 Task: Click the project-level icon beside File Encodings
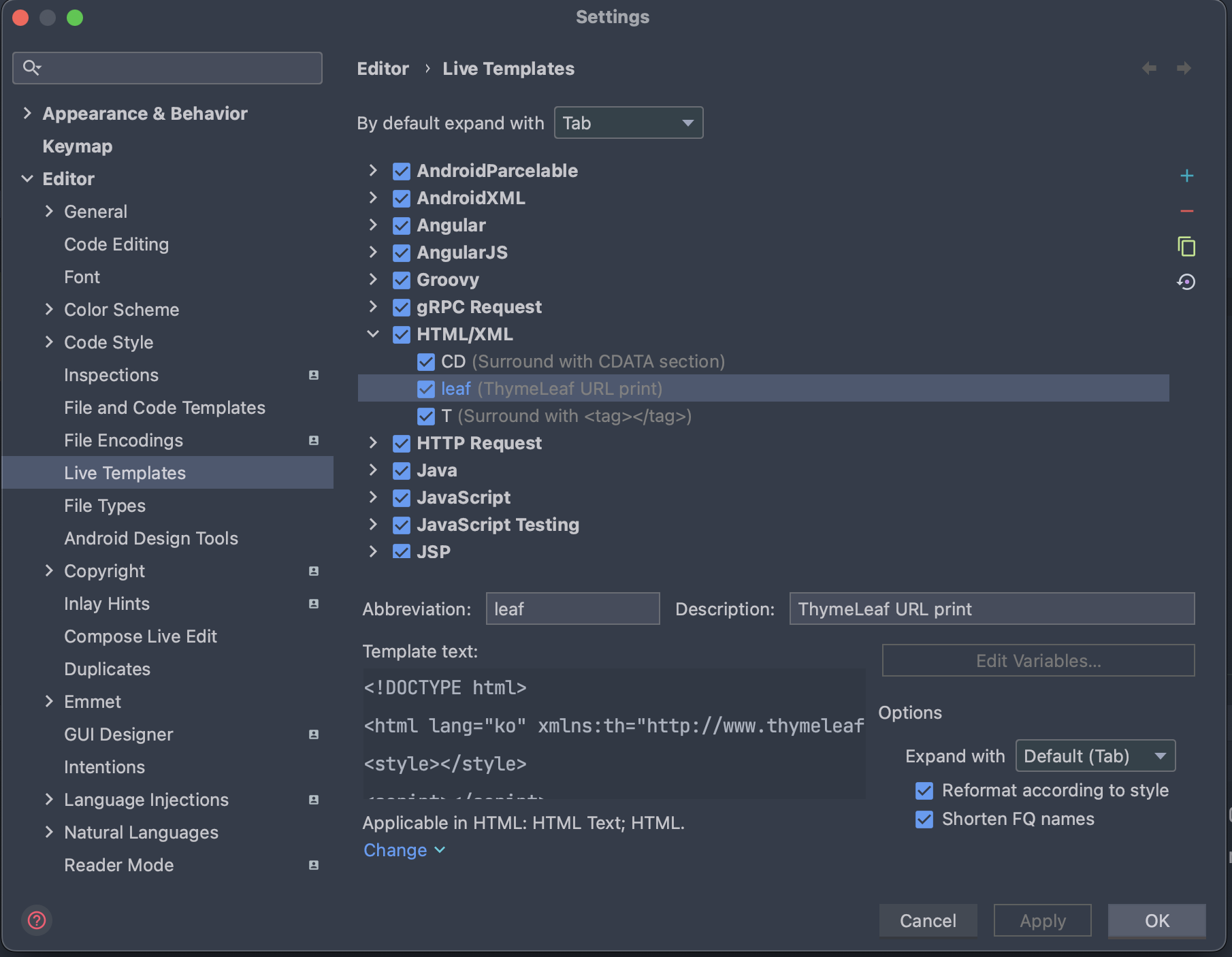click(x=314, y=440)
